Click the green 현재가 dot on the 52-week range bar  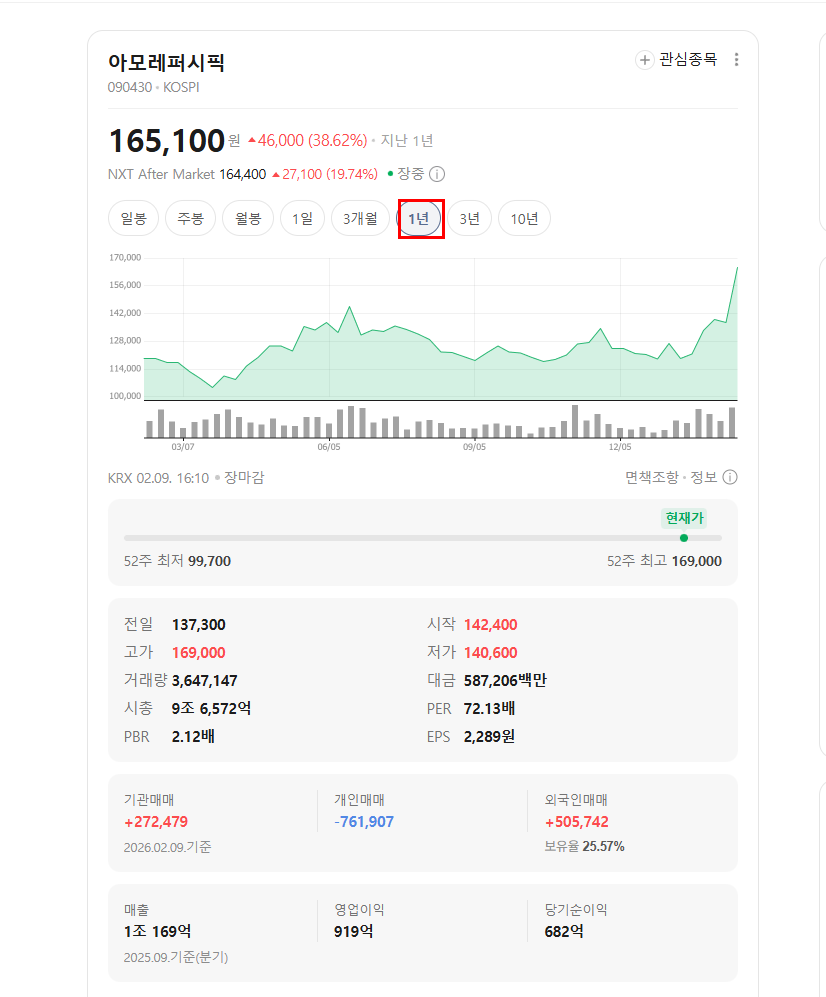coord(684,538)
